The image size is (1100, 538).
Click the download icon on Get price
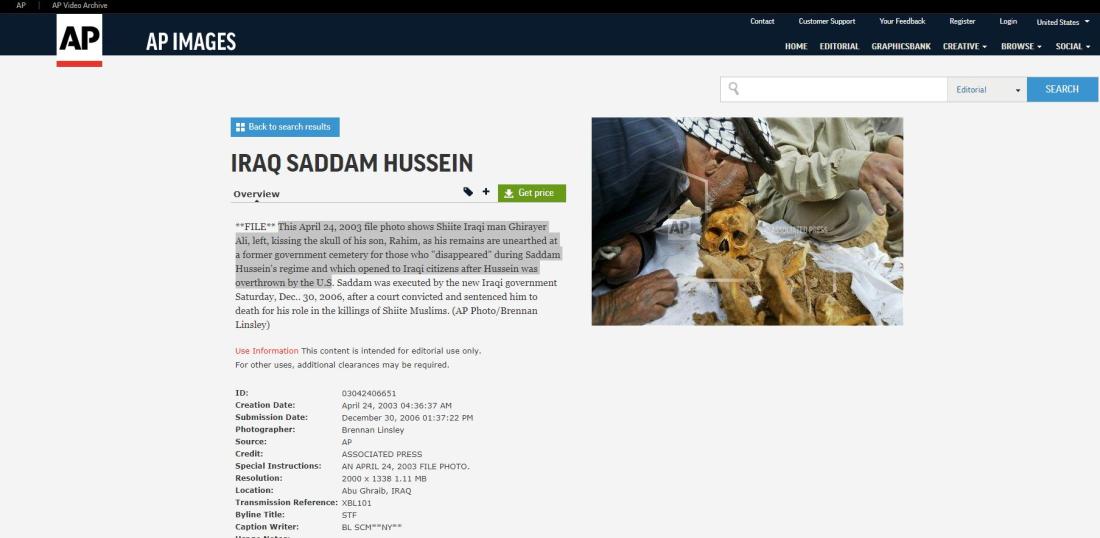pos(509,194)
